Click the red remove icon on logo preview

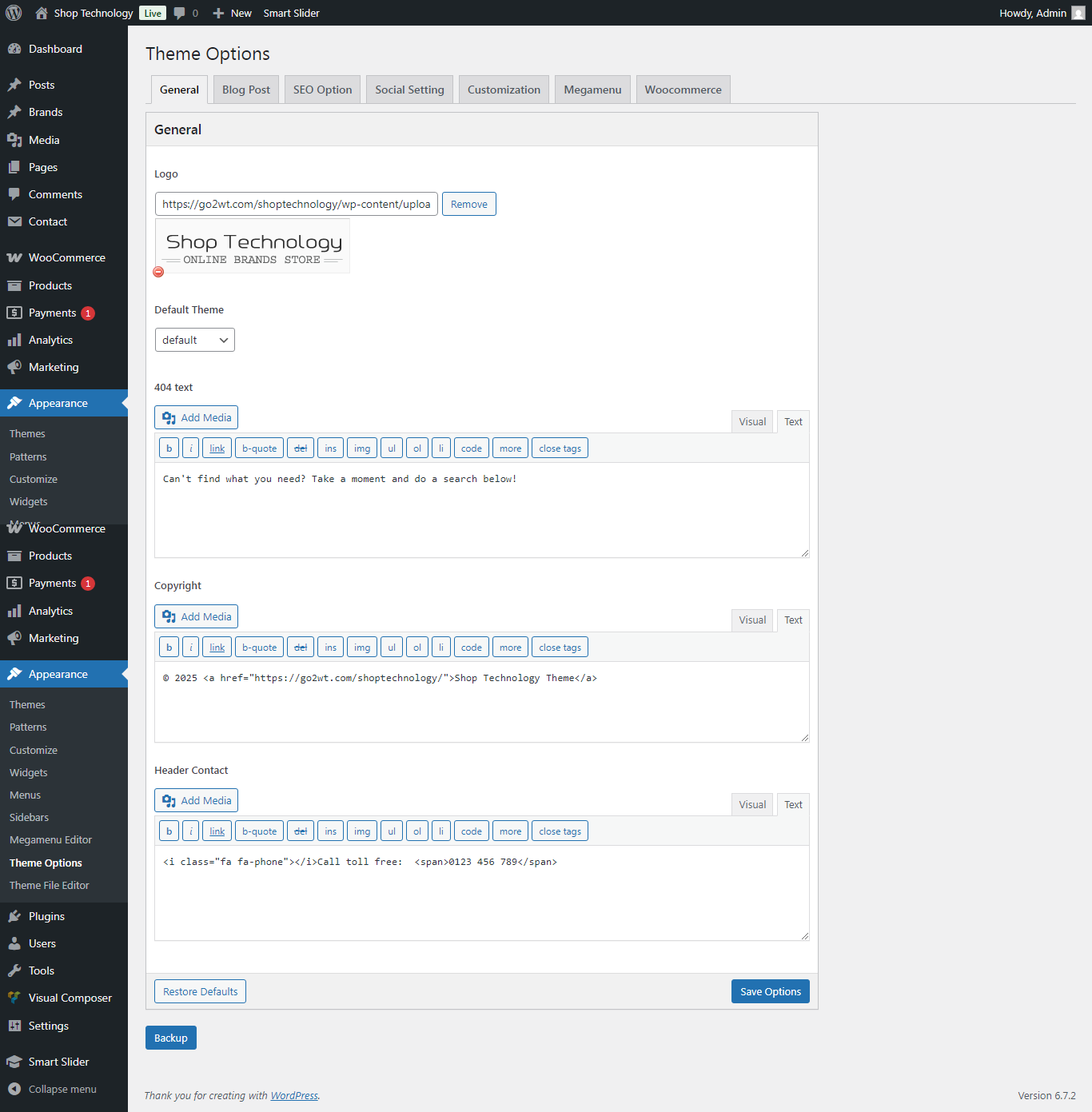pos(158,272)
